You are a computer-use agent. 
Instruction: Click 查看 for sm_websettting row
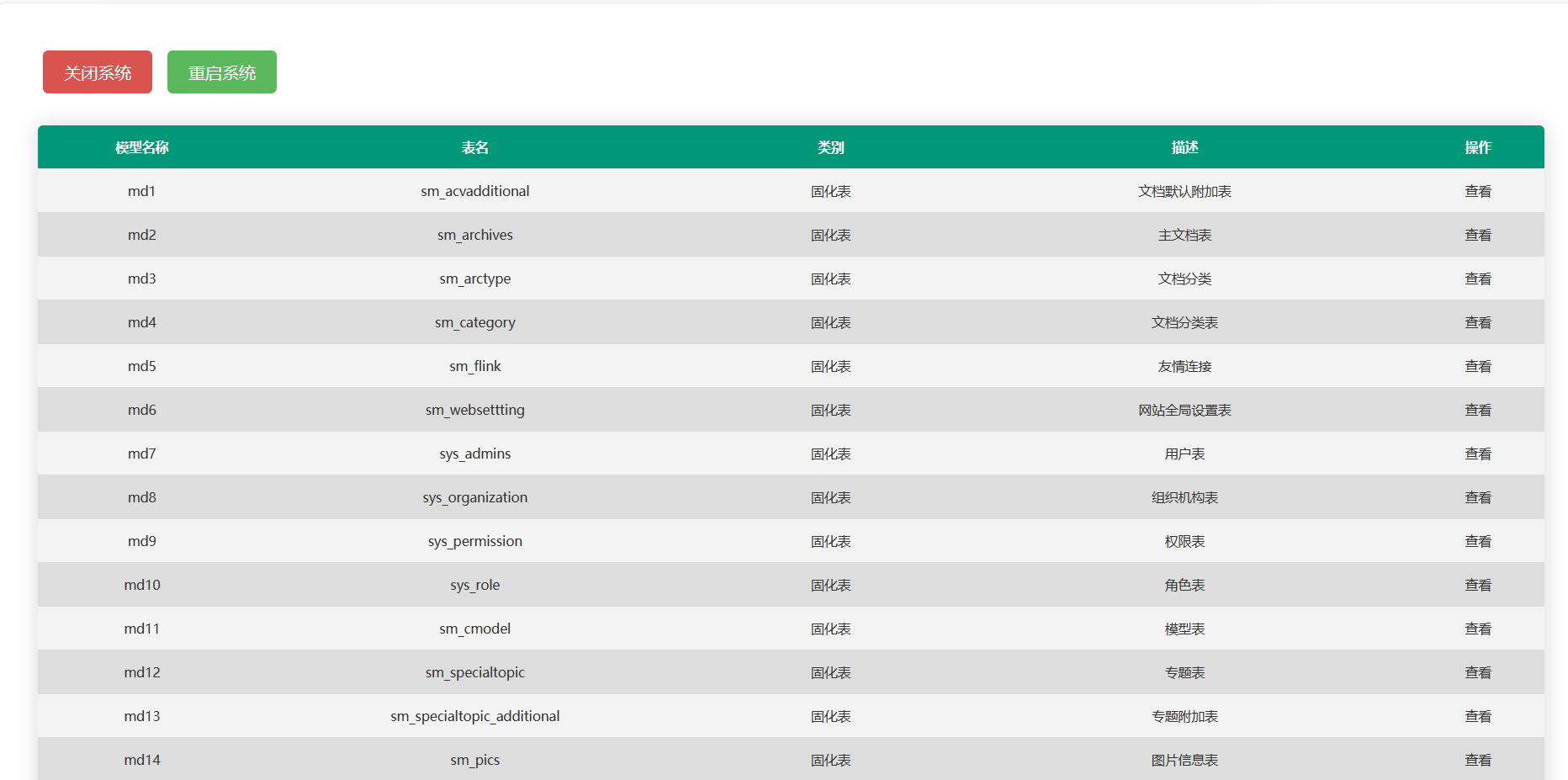(1477, 410)
